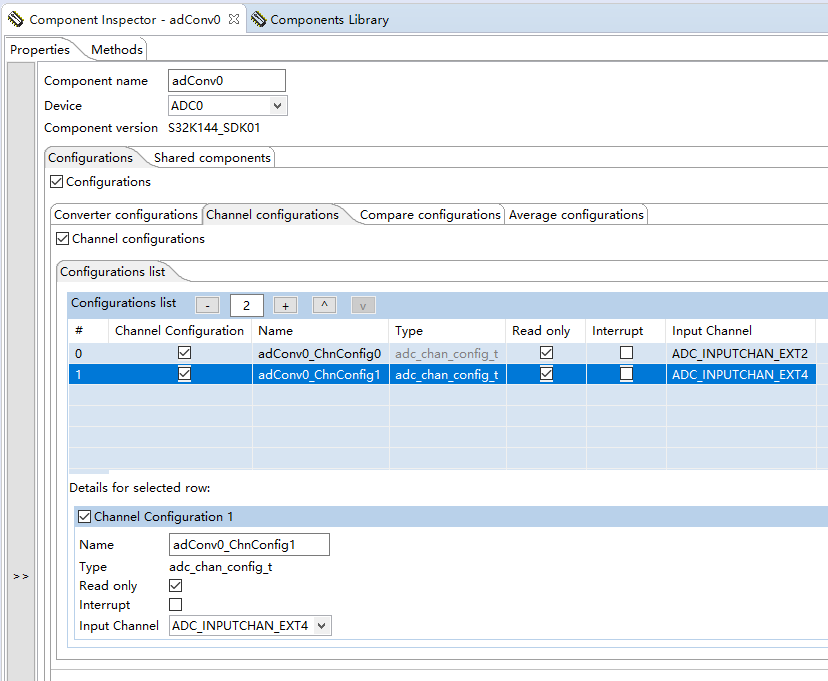The height and width of the screenshot is (681, 828).
Task: Click ADC_INPUTCHAN_EXT4 table cell in row 1
Action: pos(740,374)
